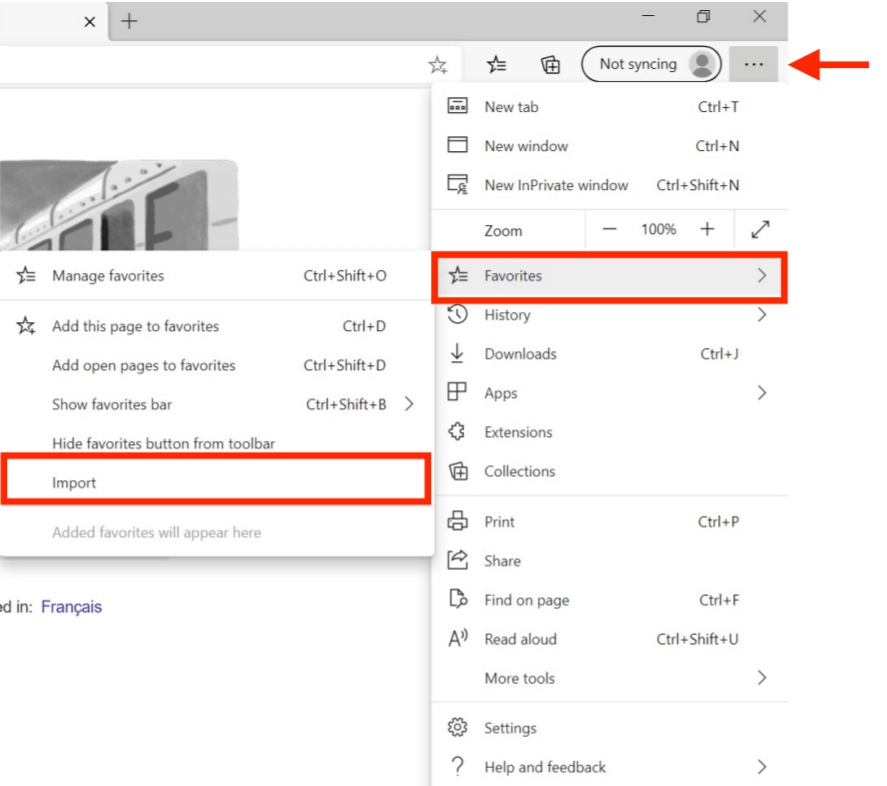Viewport: 887px width, 786px height.
Task: Expand the Apps submenu arrow
Action: (x=762, y=393)
